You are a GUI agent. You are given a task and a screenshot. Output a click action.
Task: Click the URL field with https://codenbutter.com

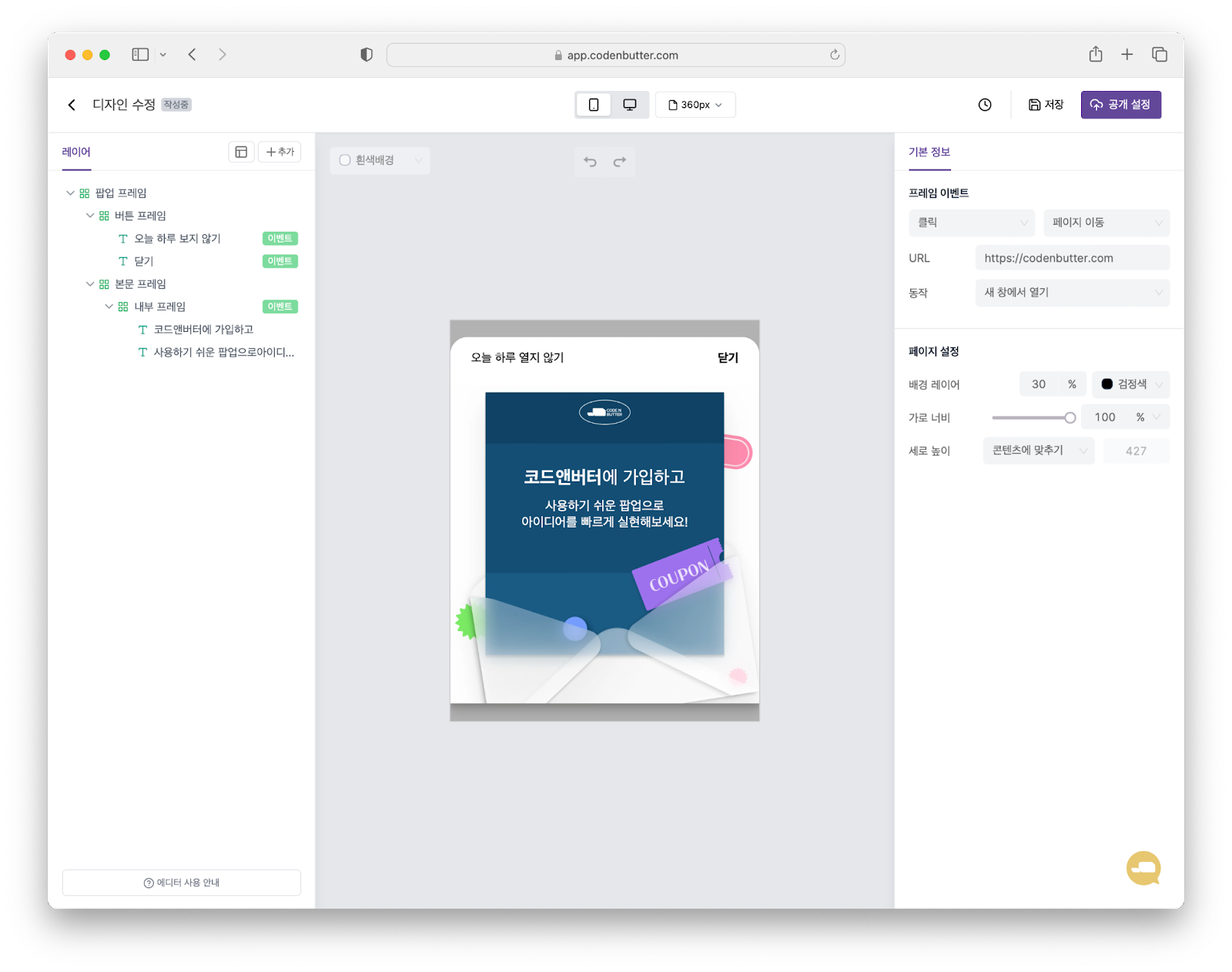pos(1073,258)
